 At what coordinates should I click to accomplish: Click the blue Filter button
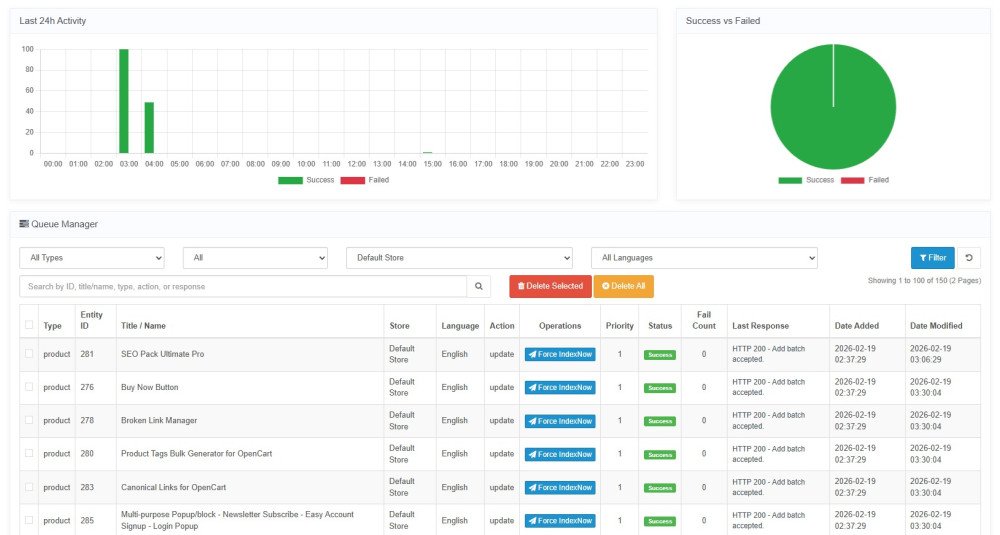pyautogui.click(x=932, y=258)
